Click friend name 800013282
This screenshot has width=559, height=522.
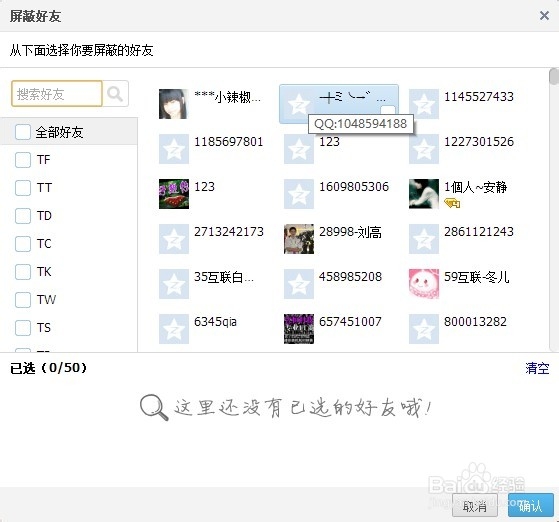[475, 321]
